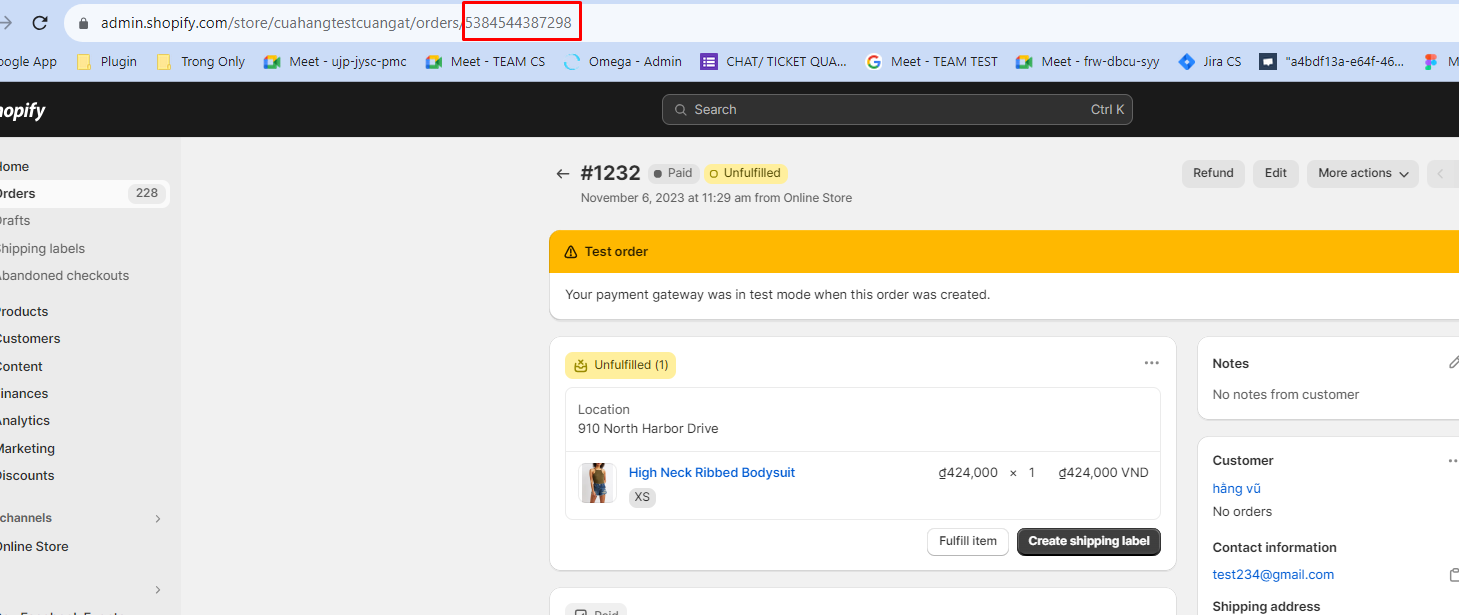
Task: Click the Refund button
Action: click(1213, 173)
